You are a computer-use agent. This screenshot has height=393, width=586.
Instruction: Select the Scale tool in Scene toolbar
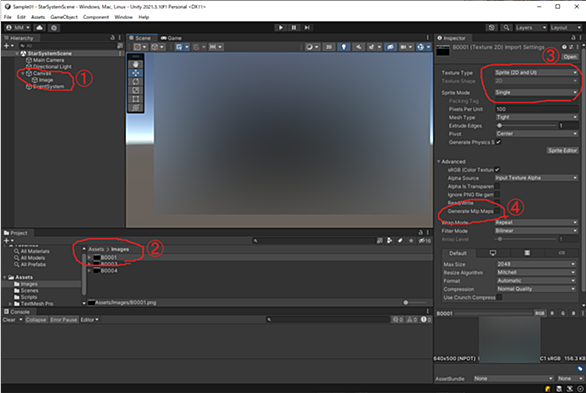point(135,90)
